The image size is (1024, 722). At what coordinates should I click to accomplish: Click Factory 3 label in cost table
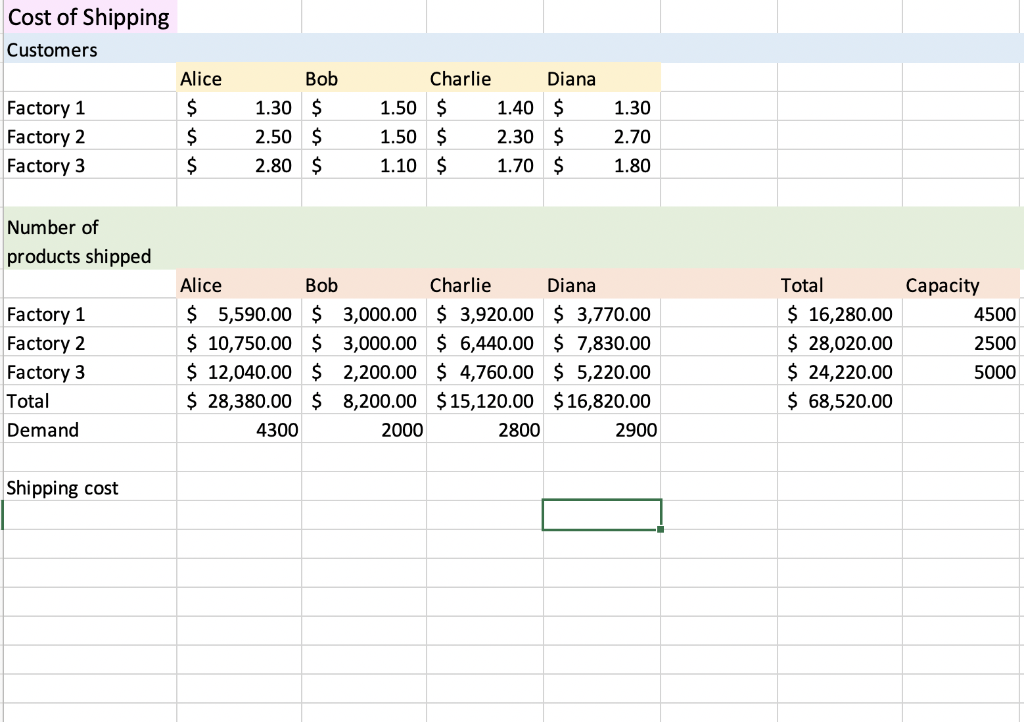(89, 165)
